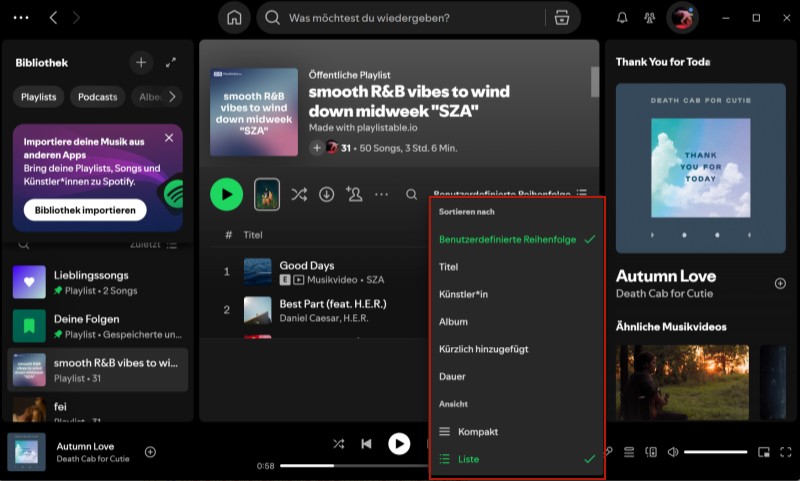
Task: Invite collaborators to the playlist
Action: click(x=354, y=194)
